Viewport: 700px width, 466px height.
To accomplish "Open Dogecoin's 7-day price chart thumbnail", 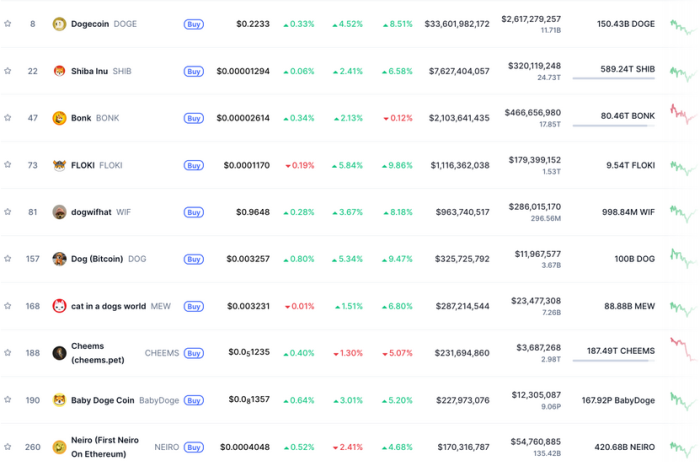I will 683,23.
